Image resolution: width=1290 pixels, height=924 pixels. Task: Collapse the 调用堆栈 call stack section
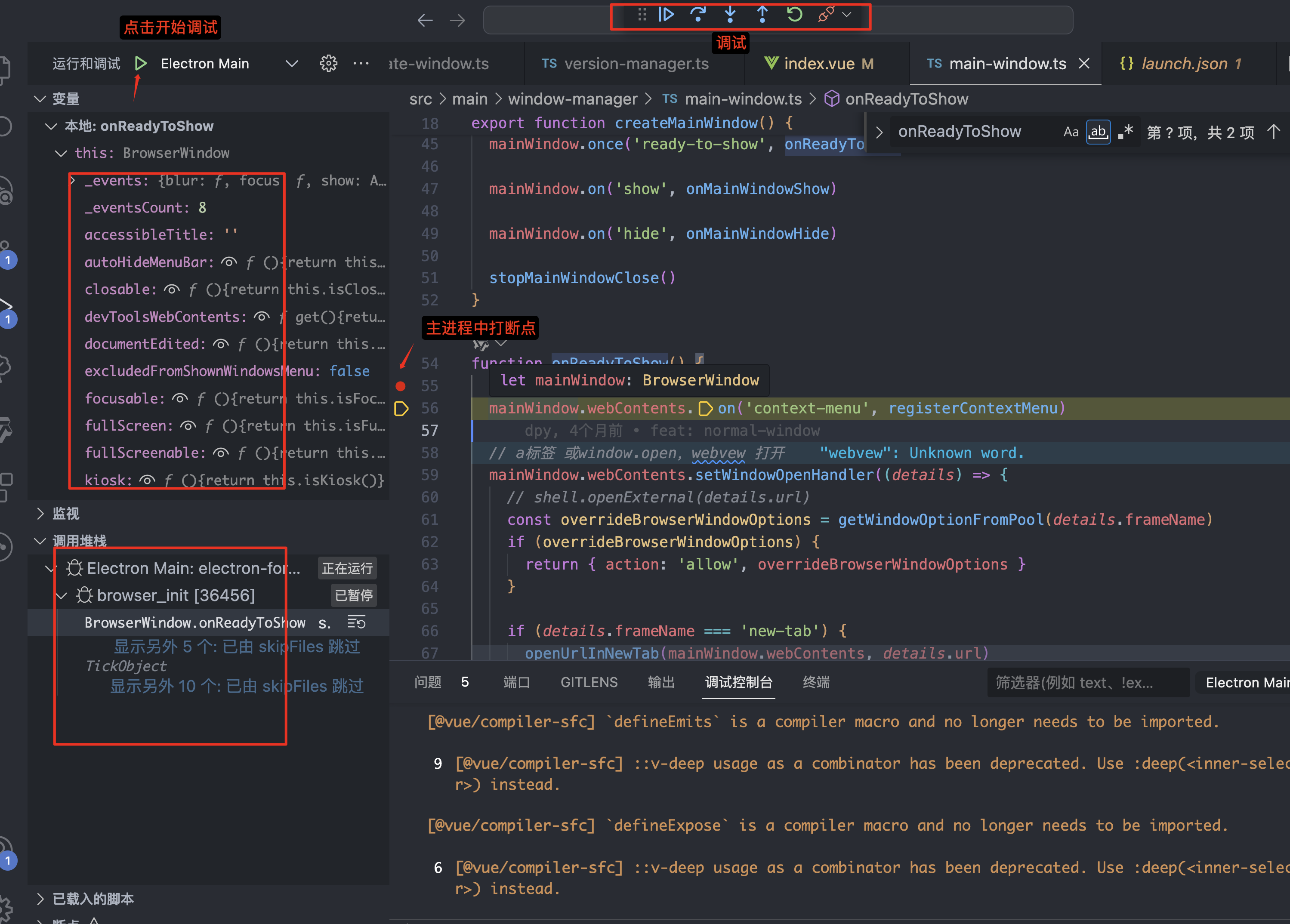(x=40, y=541)
